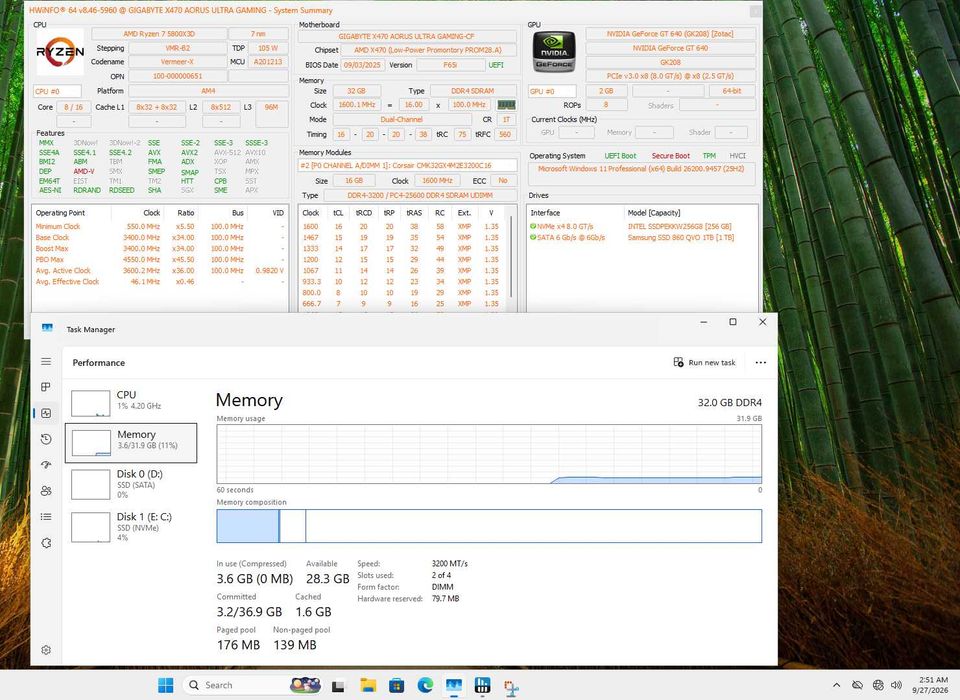Viewport: 960px width, 700px height.
Task: Click the INTEL SSDPEKKW256G8 drive entry
Action: coord(679,226)
